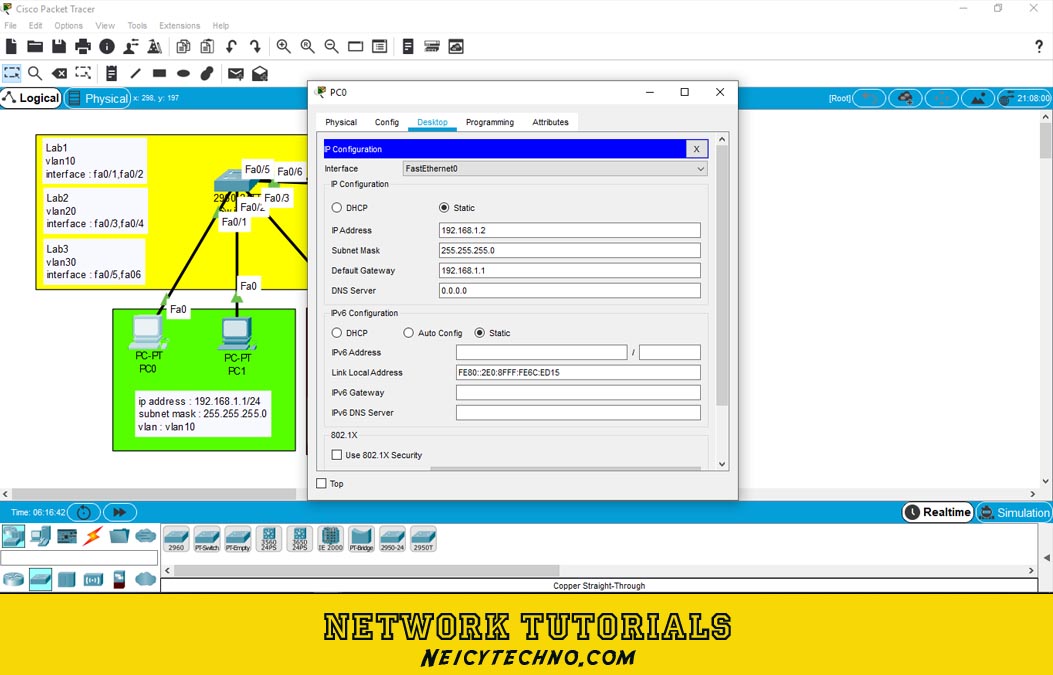This screenshot has width=1053, height=675.
Task: Switch to the Programming tab in PC0
Action: tap(490, 122)
